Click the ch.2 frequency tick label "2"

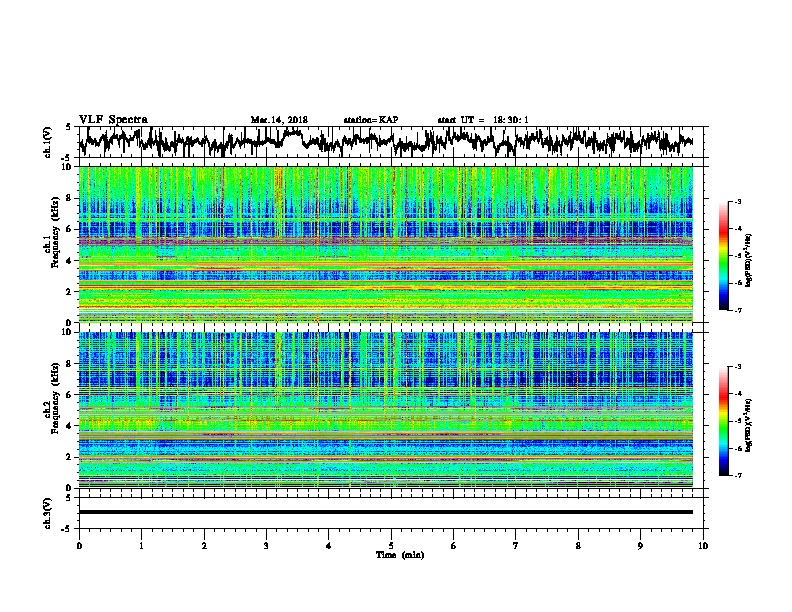(x=70, y=457)
